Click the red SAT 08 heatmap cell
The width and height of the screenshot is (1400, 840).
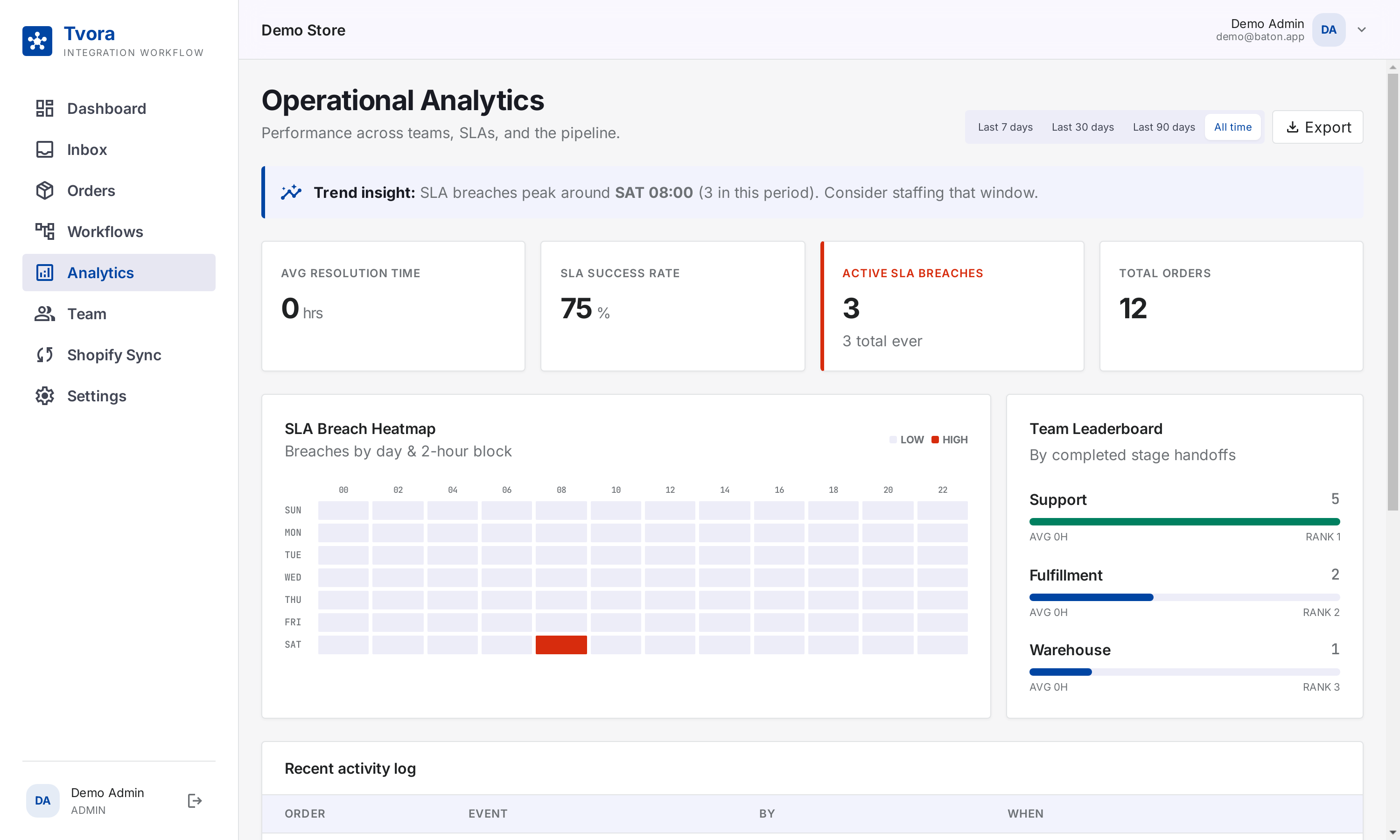point(561,645)
